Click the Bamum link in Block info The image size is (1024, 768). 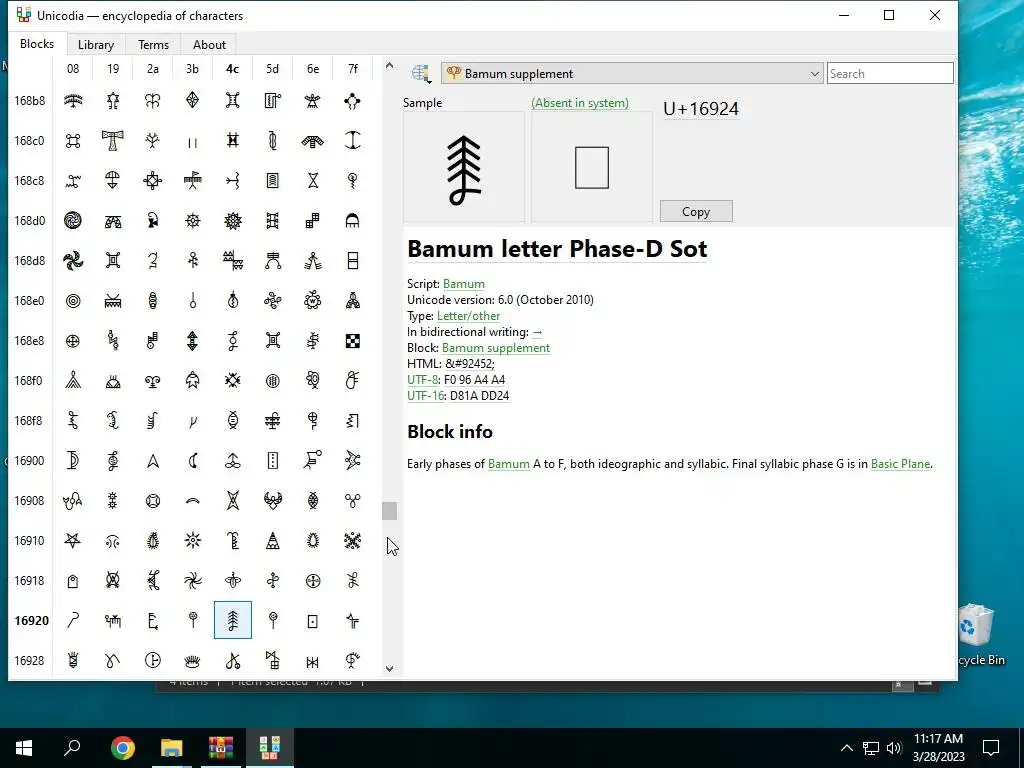(x=509, y=464)
